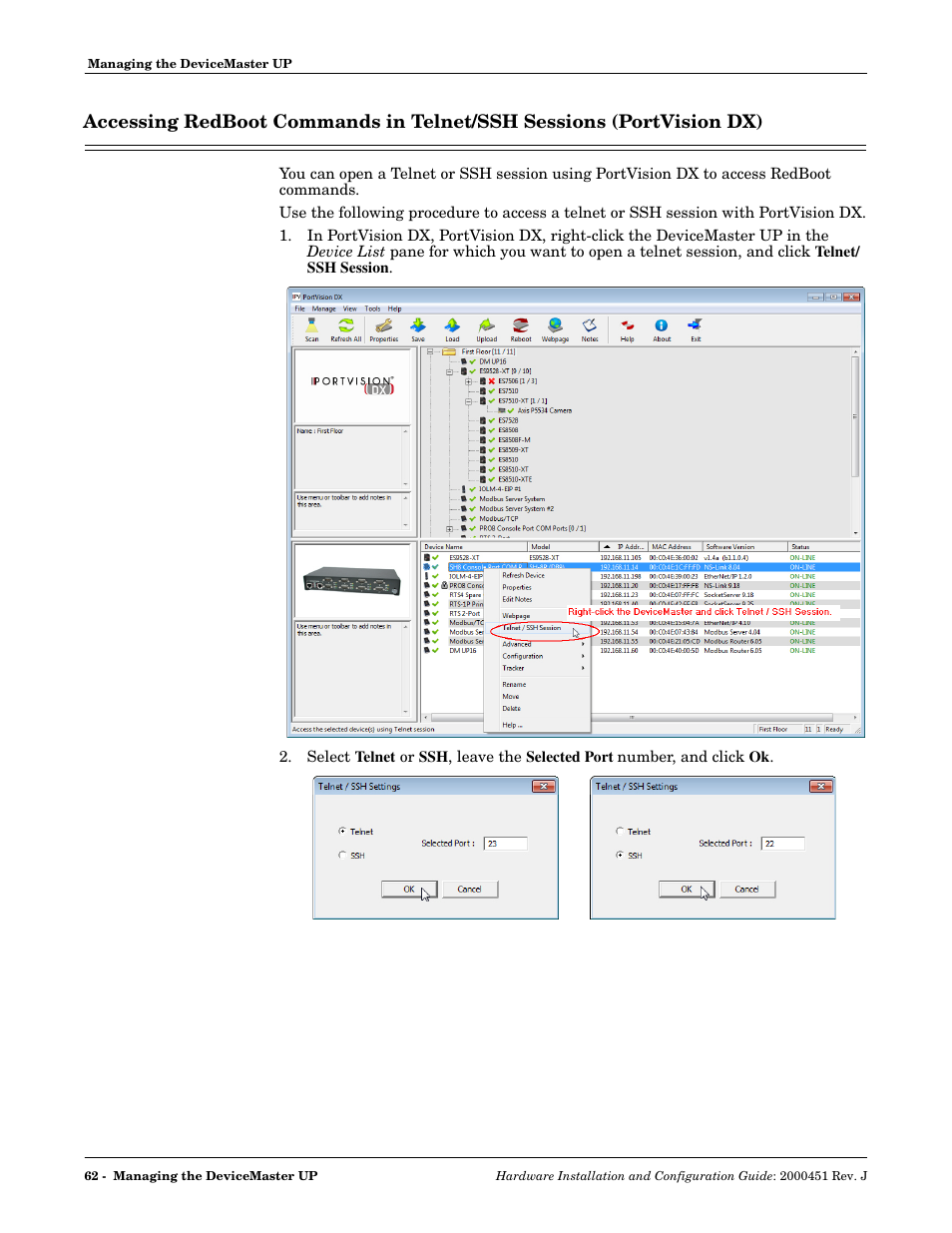Open Properties from the toolbar
The image size is (952, 1233).
[x=383, y=329]
